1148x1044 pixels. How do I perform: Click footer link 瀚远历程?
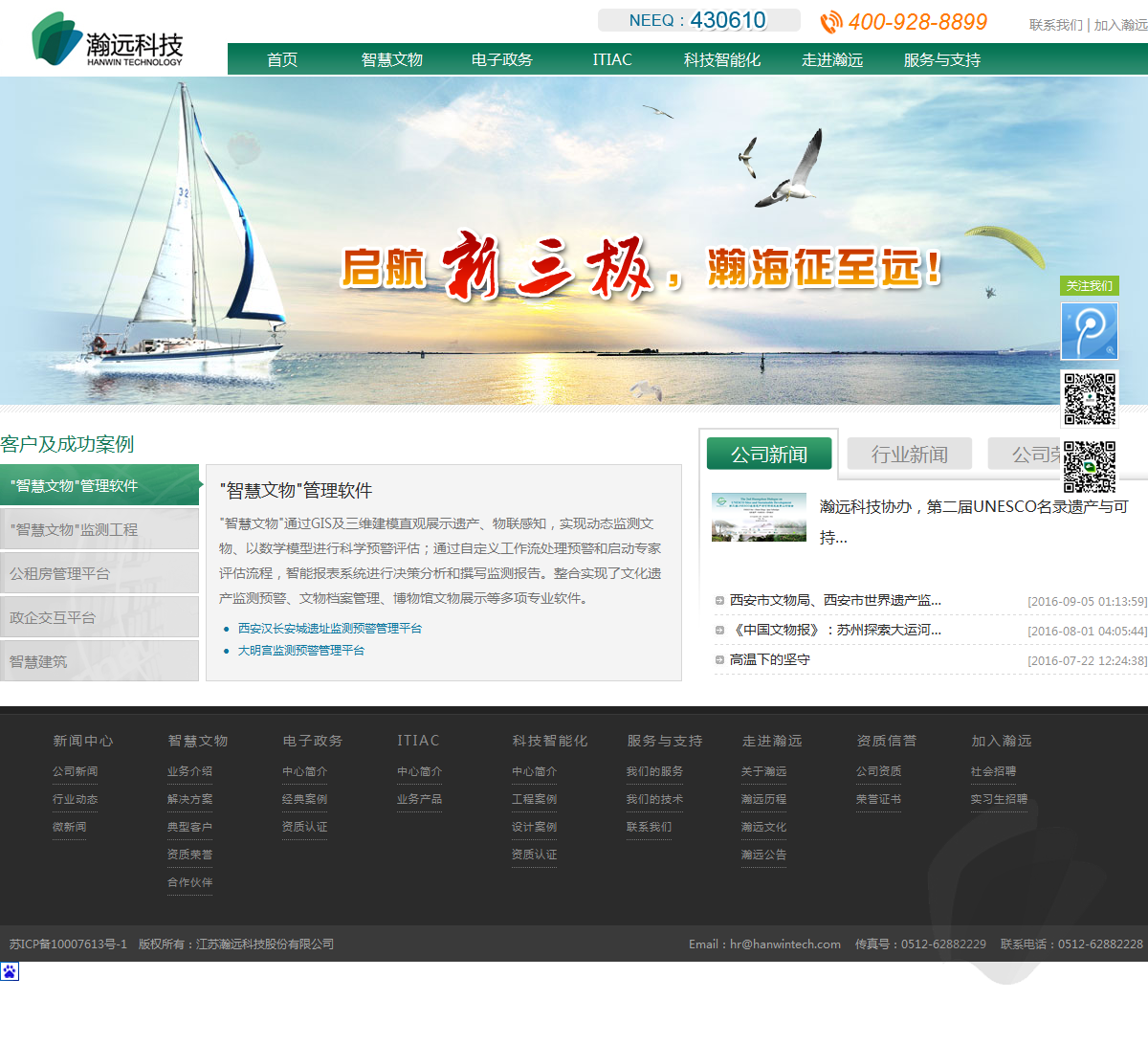pyautogui.click(x=763, y=799)
